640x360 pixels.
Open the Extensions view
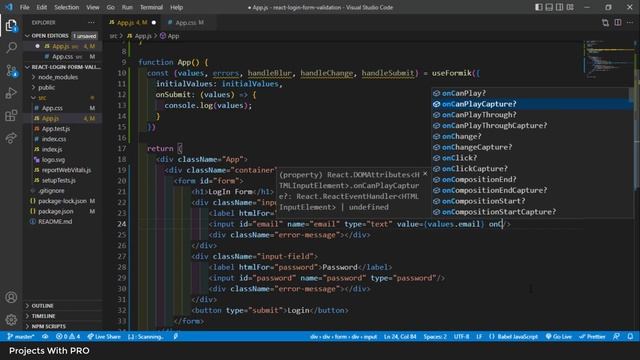click(x=11, y=116)
